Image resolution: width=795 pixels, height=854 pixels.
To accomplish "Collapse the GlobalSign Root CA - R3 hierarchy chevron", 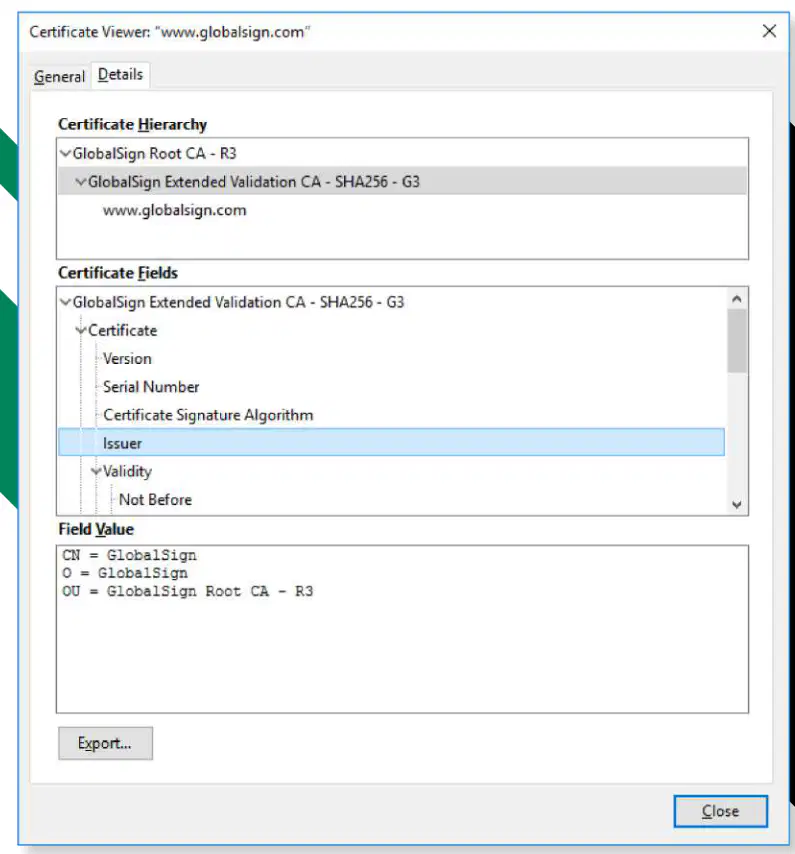I will [65, 154].
